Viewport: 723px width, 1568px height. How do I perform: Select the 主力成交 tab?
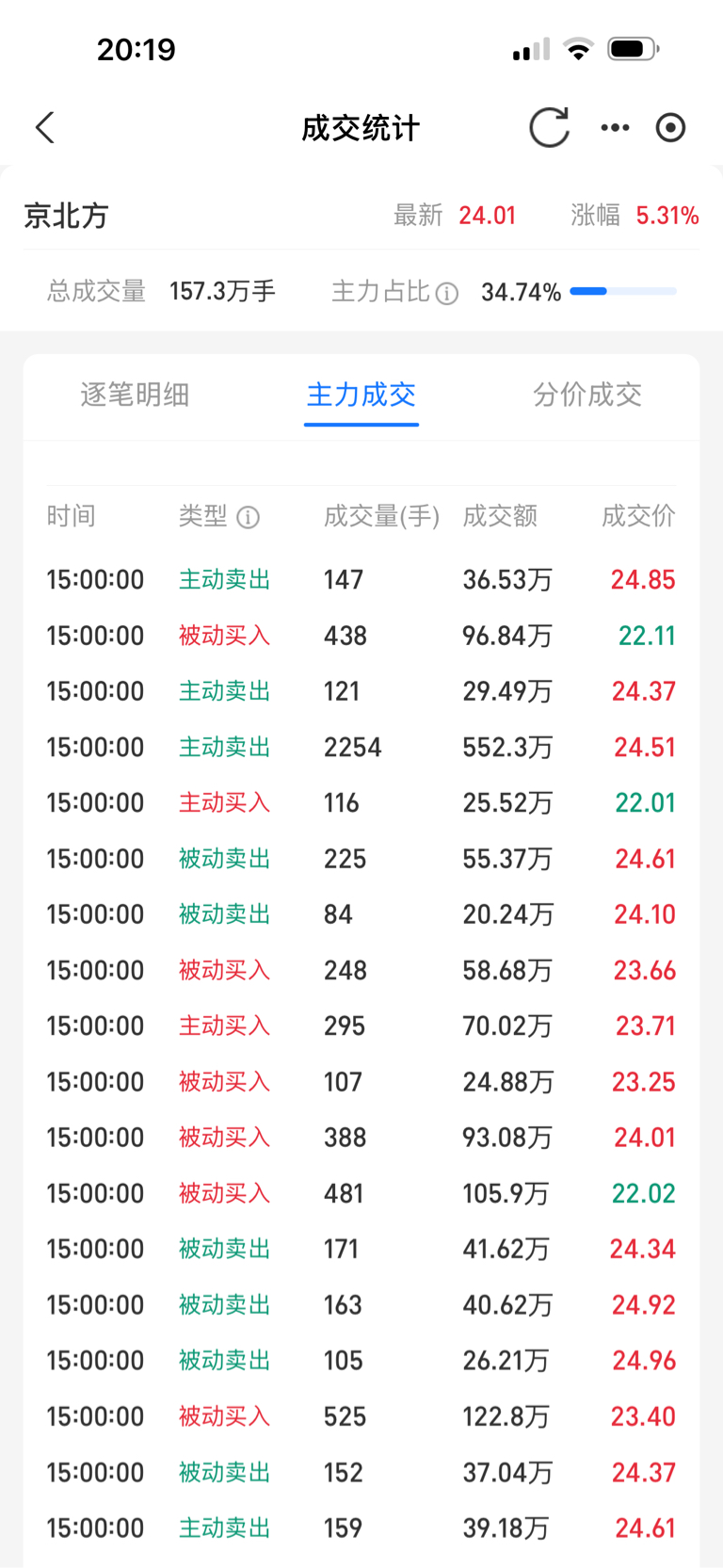pos(361,395)
